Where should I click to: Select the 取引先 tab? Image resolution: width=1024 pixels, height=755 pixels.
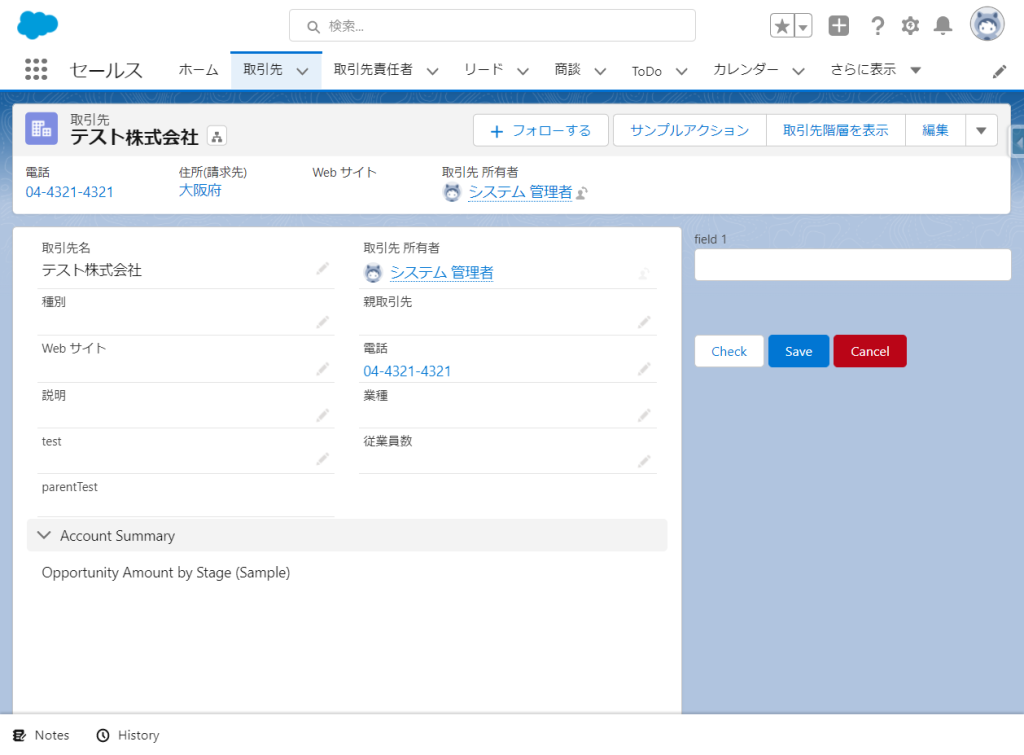point(263,69)
